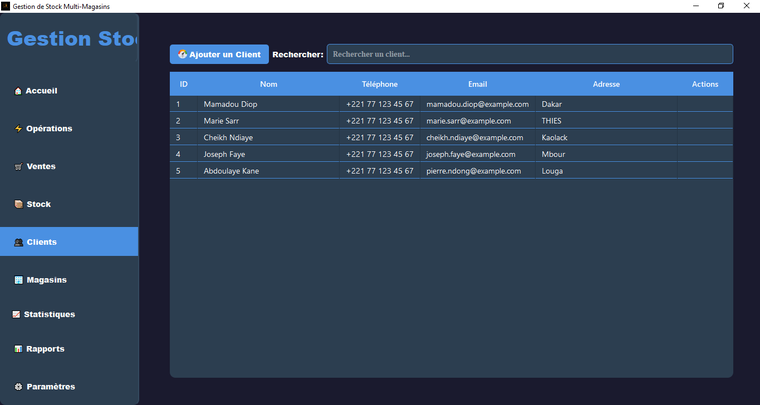
Task: Click the report icon beside Rapports
Action: point(18,350)
